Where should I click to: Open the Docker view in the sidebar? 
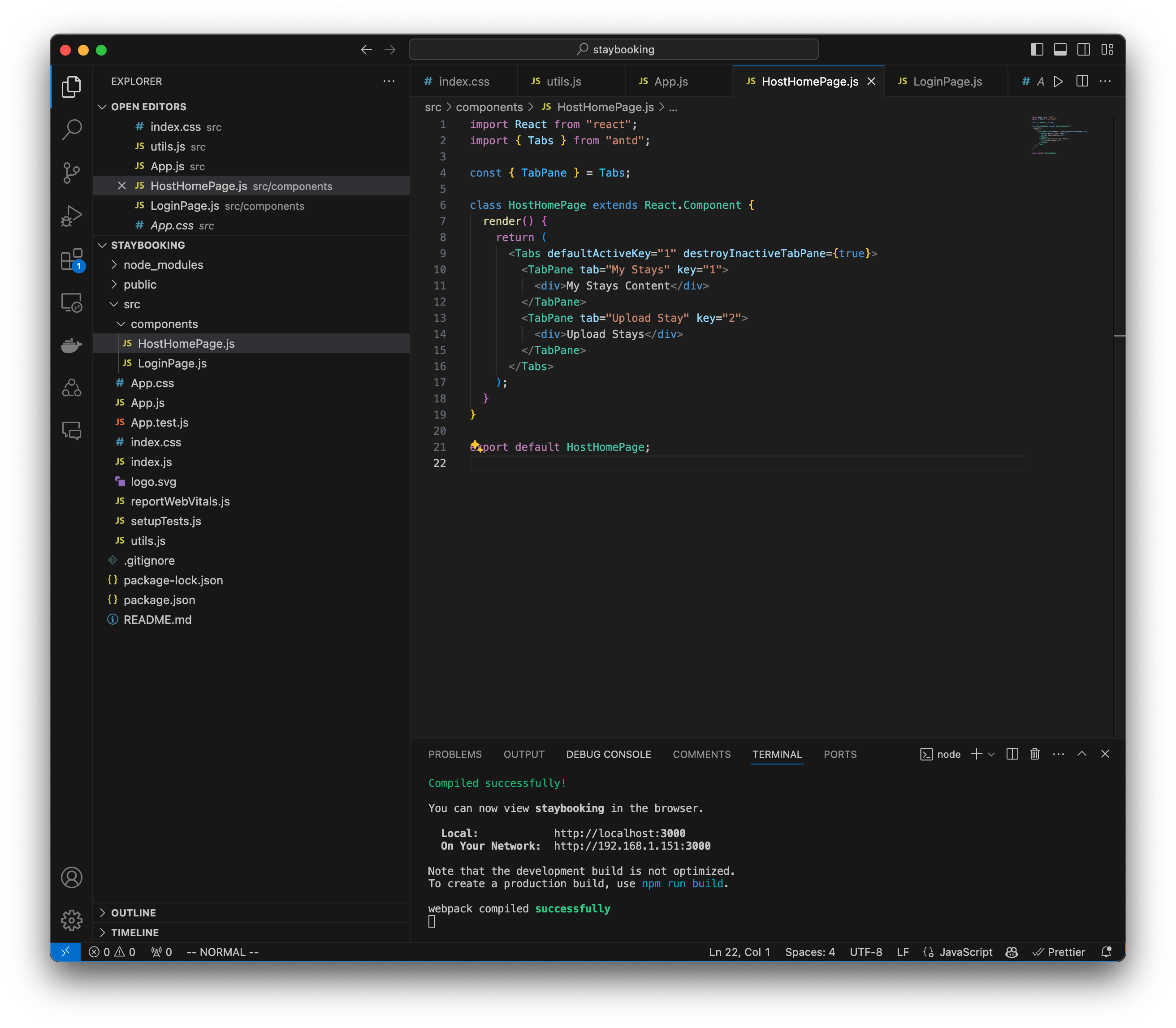point(71,345)
